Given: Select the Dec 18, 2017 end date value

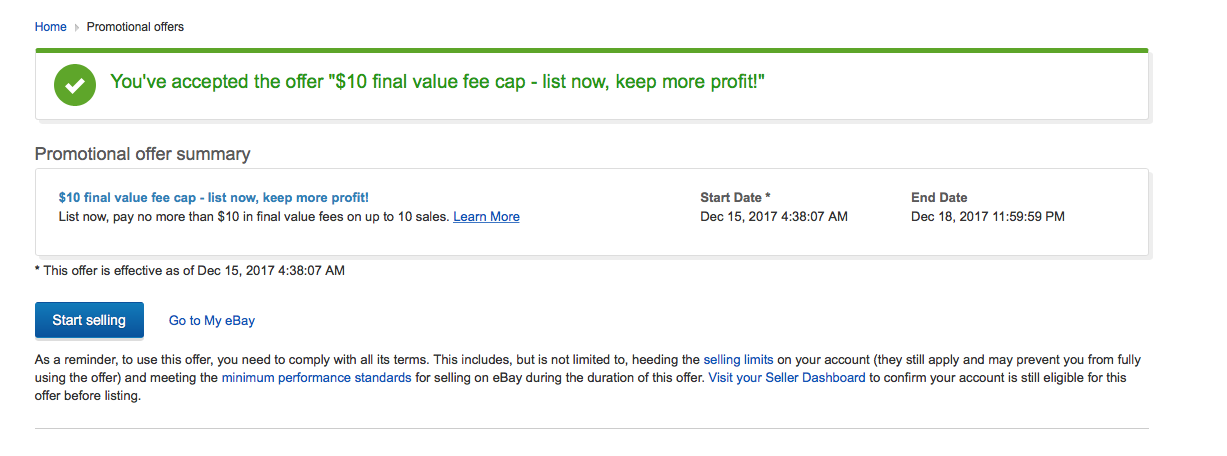Looking at the screenshot, I should (988, 217).
